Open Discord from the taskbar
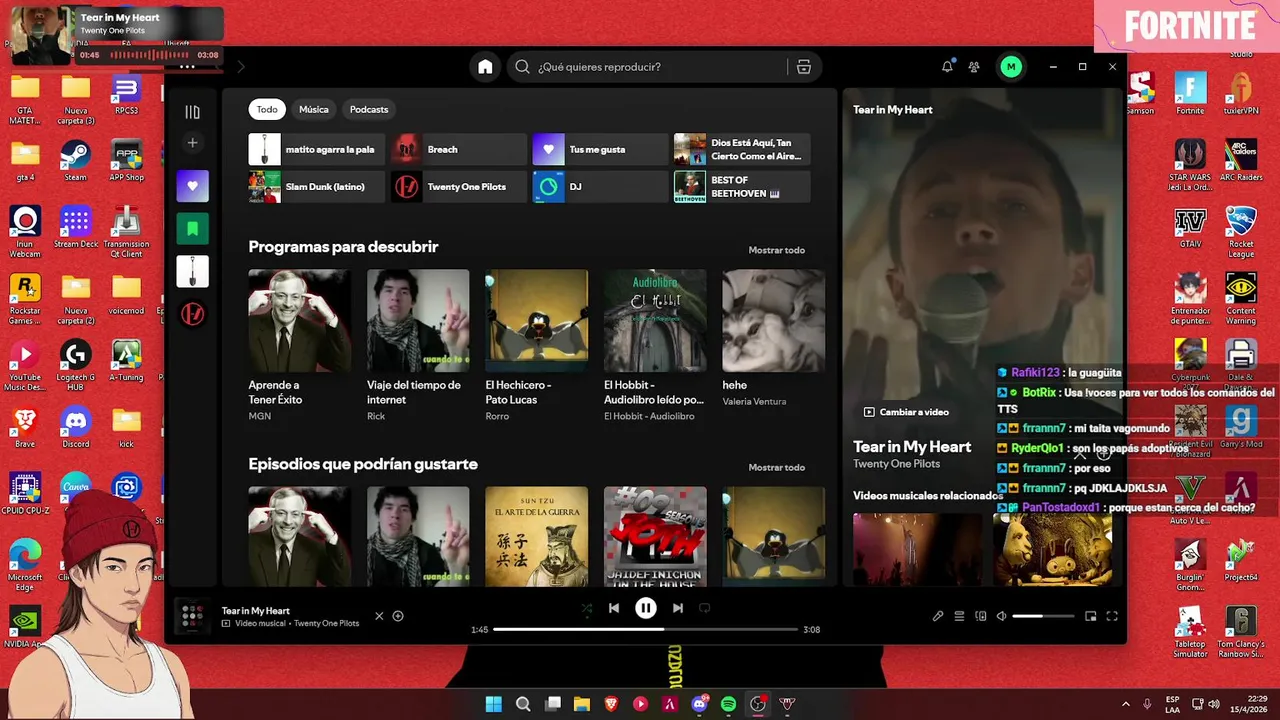 pos(700,704)
